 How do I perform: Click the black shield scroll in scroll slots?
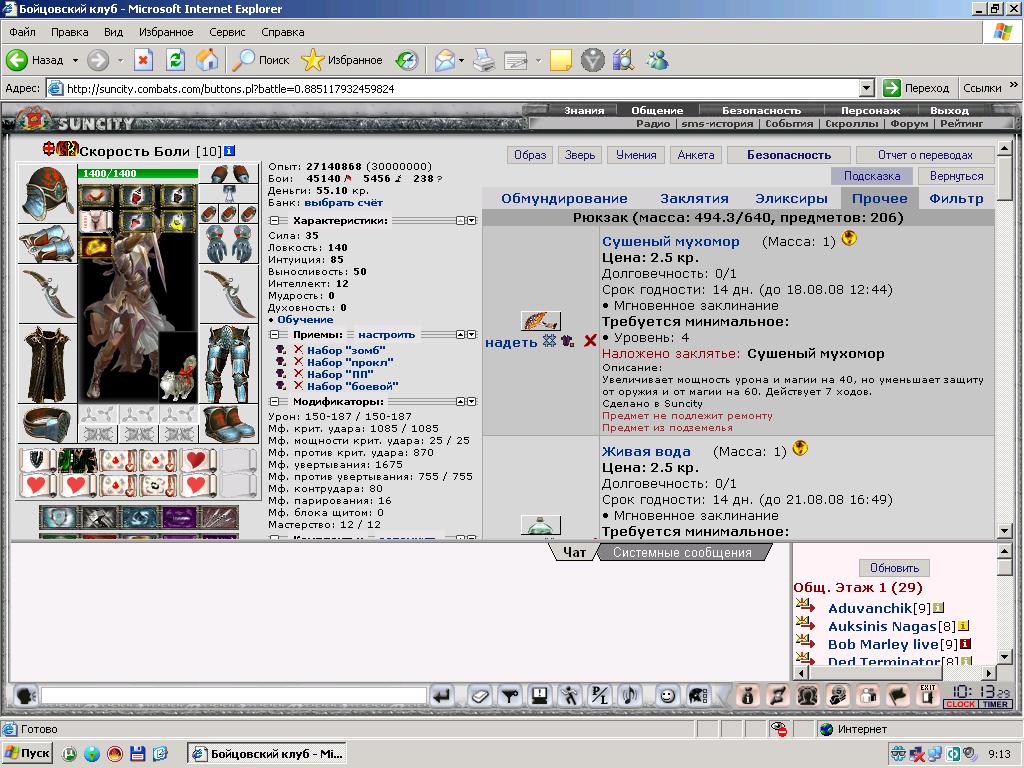[37, 460]
